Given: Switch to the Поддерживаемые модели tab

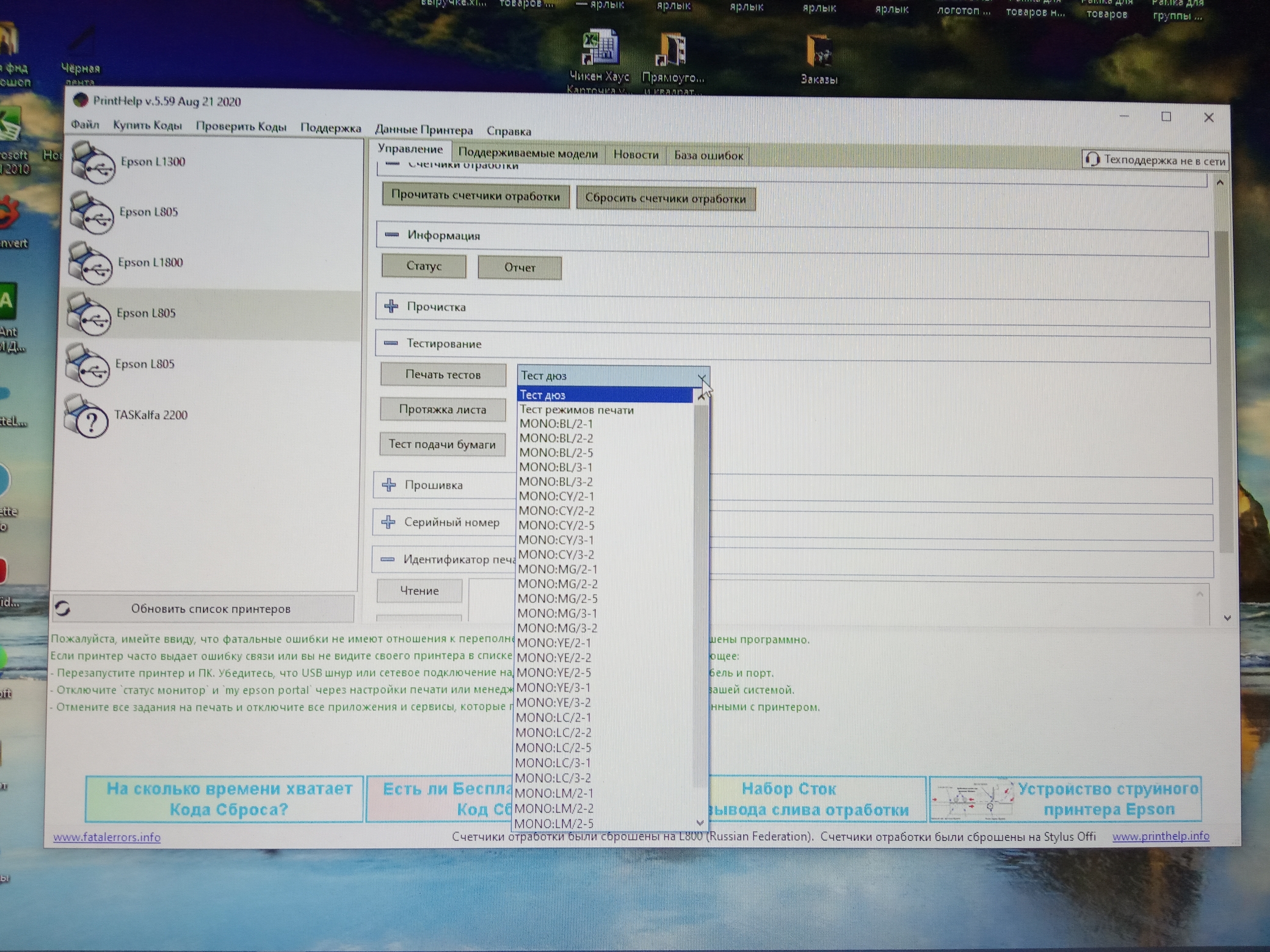Looking at the screenshot, I should tap(528, 153).
